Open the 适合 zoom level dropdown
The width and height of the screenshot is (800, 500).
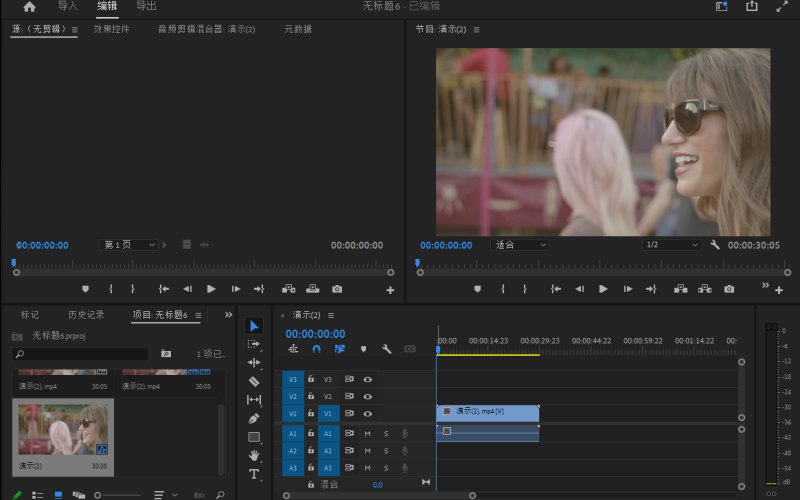(x=520, y=245)
